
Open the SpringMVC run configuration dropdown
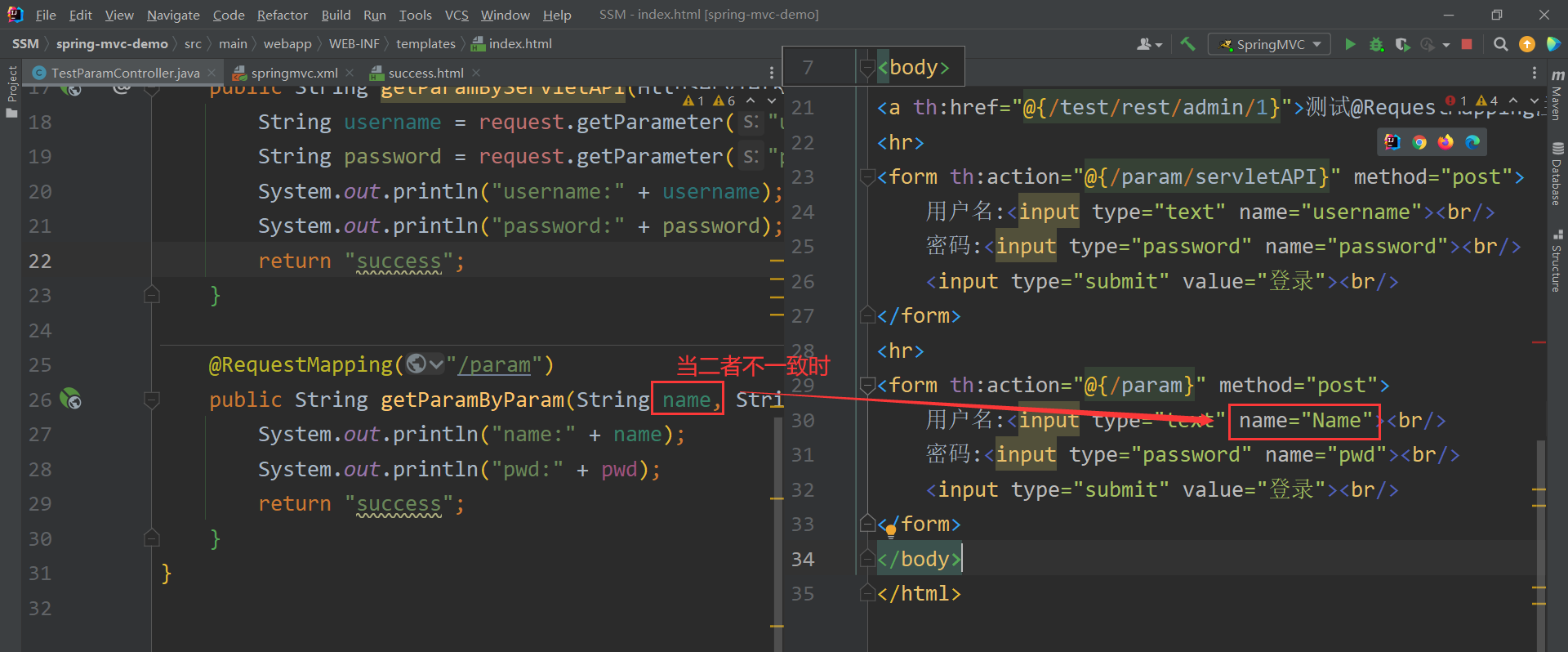click(1269, 44)
